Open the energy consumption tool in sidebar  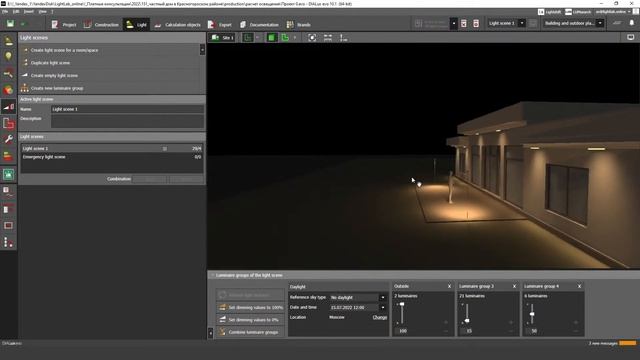pos(9,156)
